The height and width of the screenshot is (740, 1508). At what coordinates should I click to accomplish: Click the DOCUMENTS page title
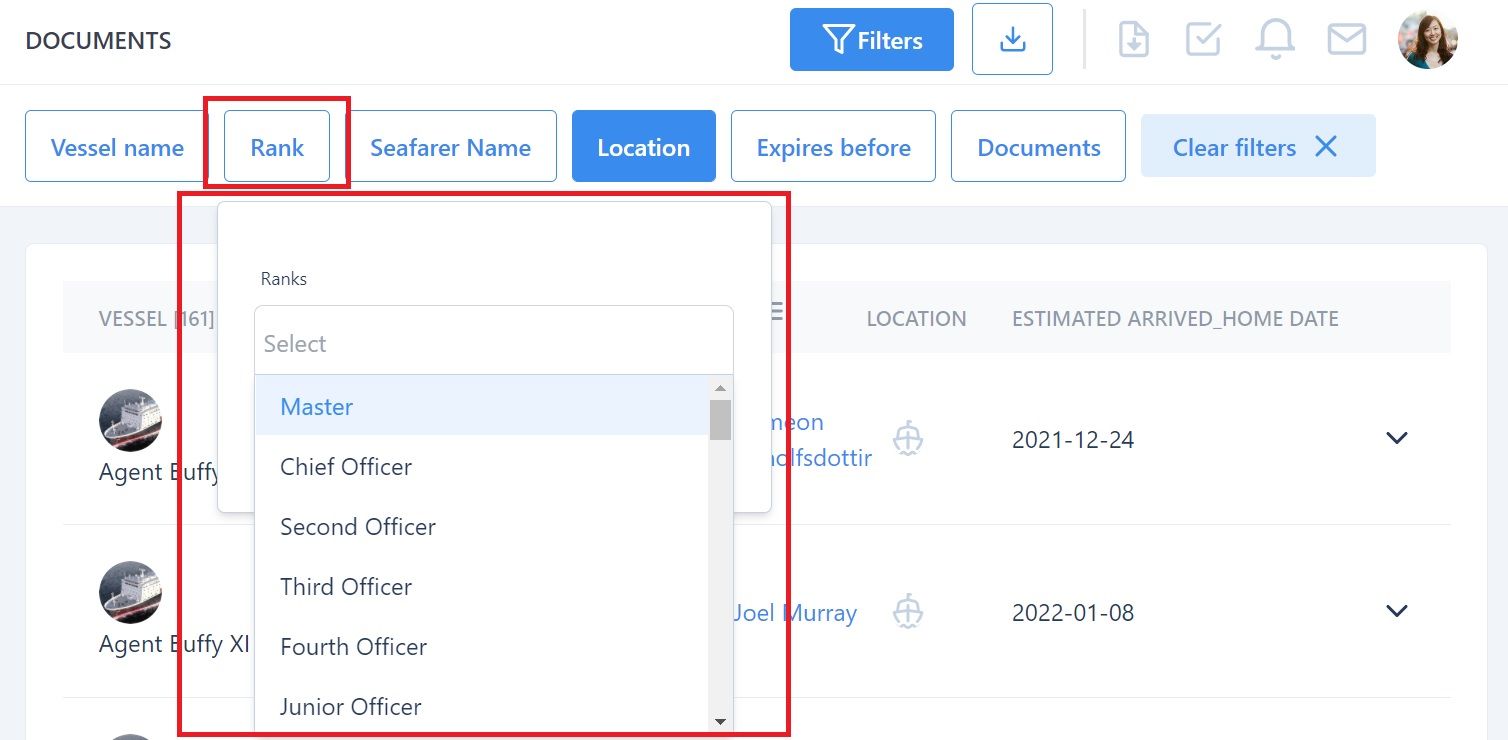pyautogui.click(x=98, y=41)
